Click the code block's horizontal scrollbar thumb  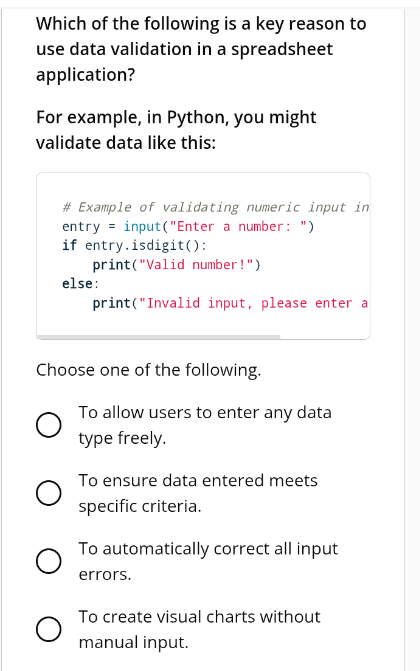point(158,337)
